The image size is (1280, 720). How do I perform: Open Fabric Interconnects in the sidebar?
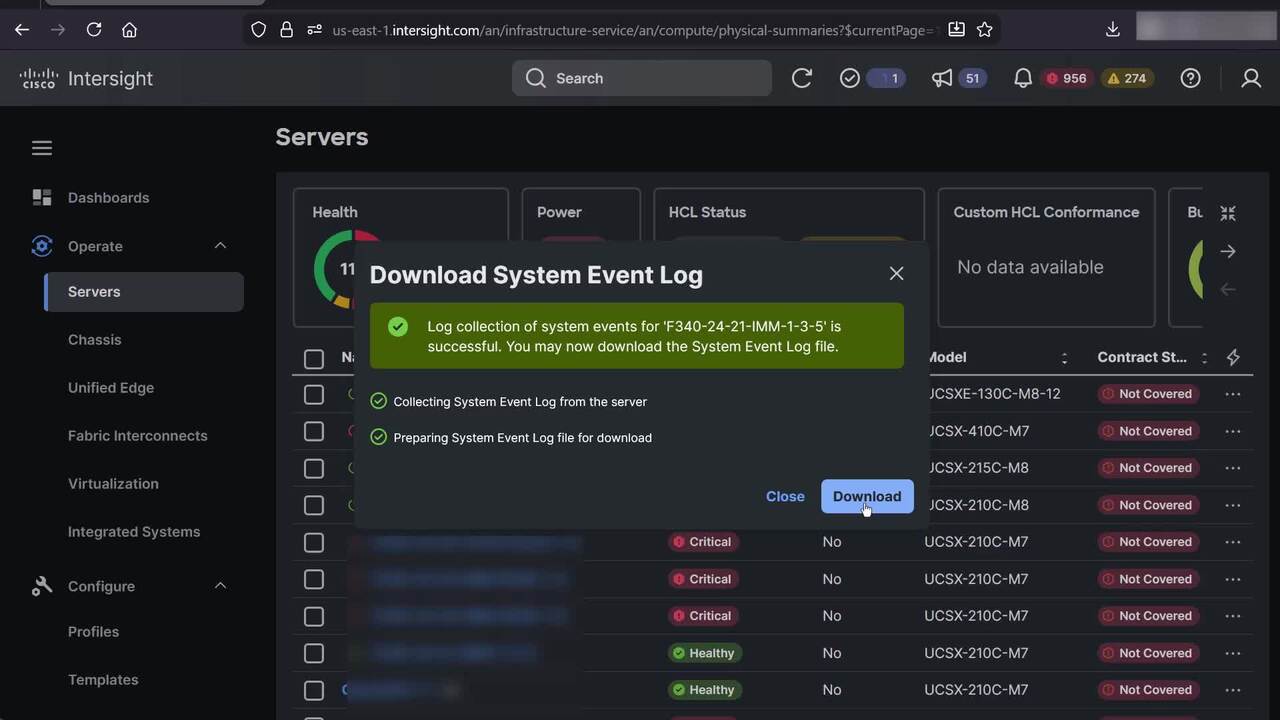point(137,436)
